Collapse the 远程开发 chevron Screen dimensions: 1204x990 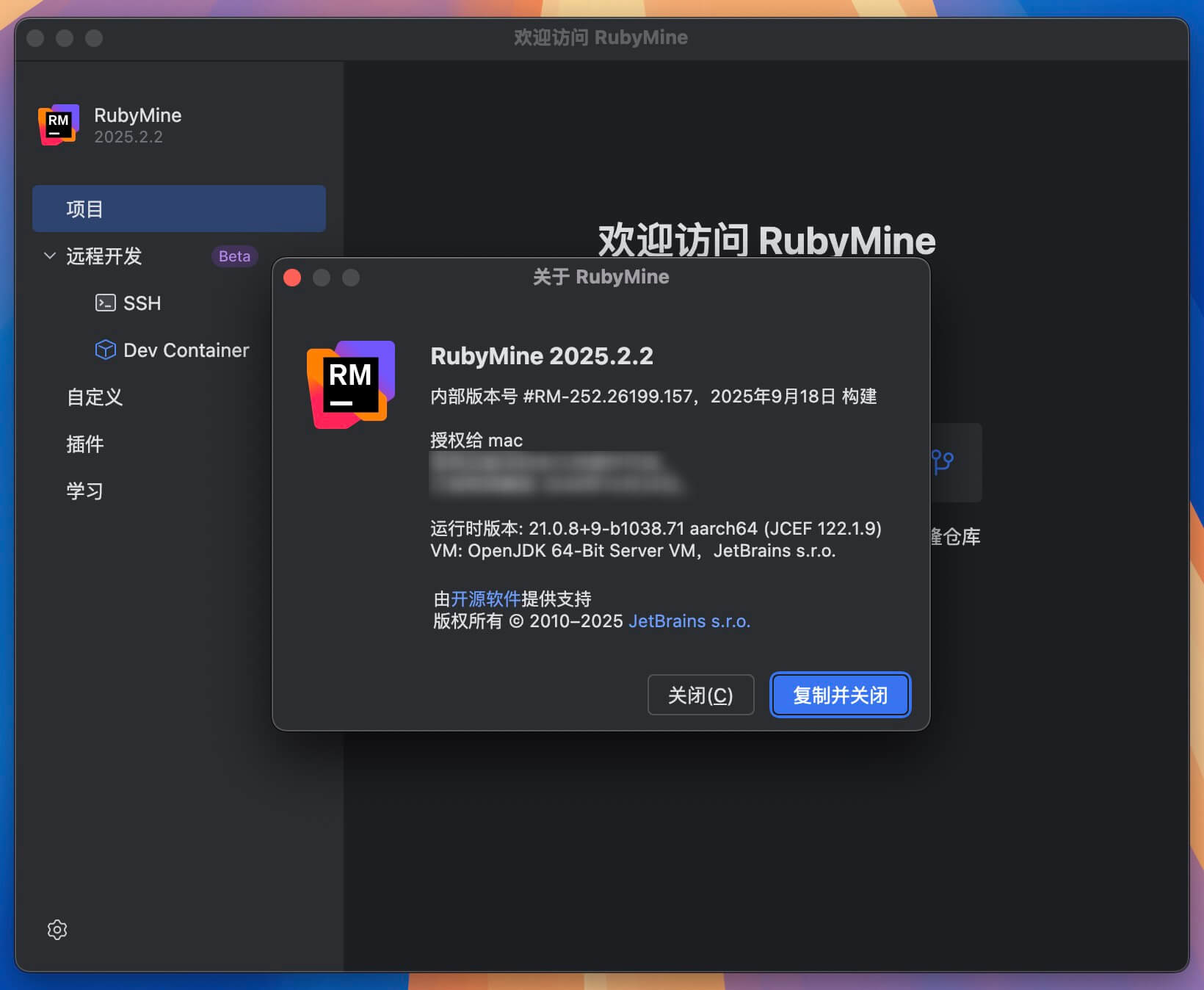coord(50,256)
